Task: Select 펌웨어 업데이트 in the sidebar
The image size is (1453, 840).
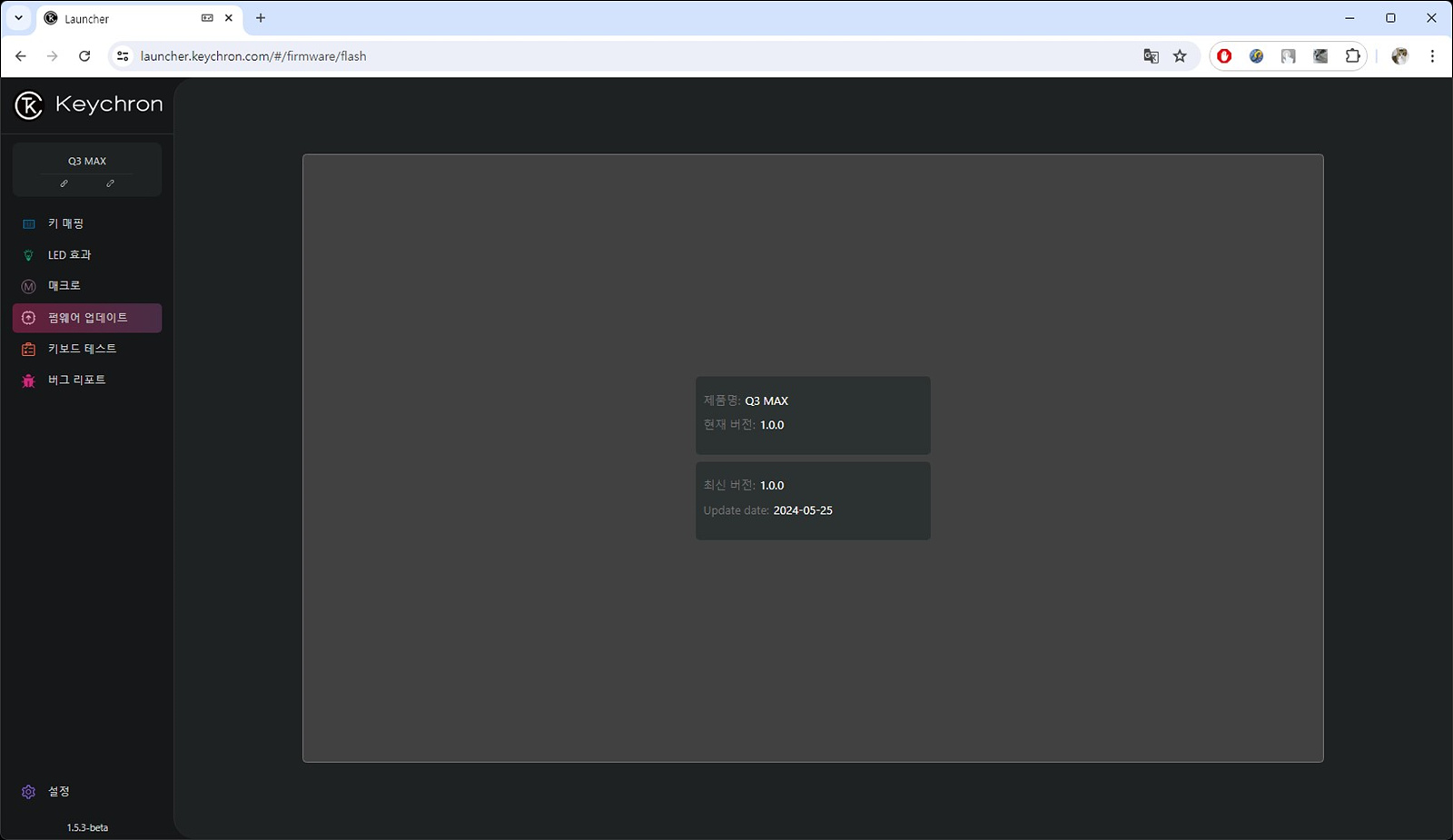Action: [x=87, y=318]
